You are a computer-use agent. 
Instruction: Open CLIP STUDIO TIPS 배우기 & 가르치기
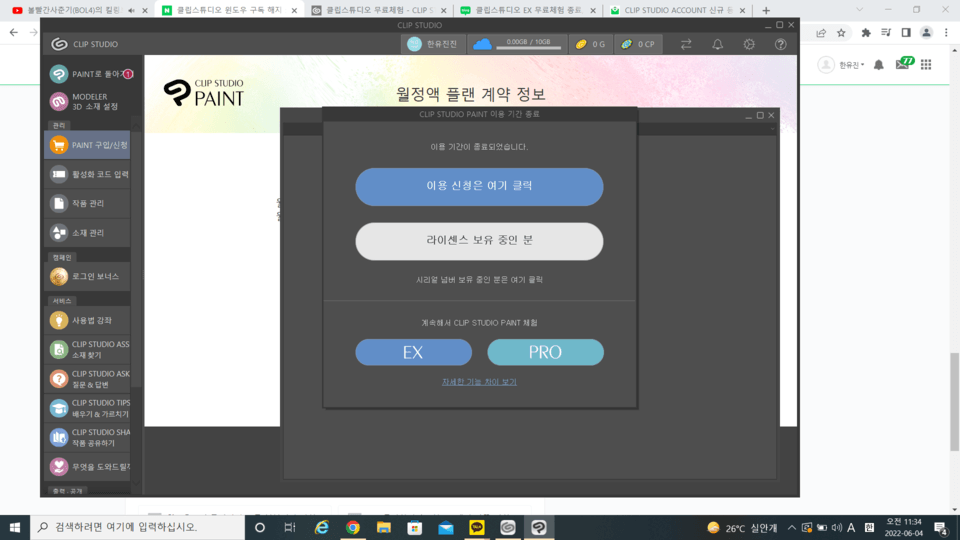[x=88, y=408]
